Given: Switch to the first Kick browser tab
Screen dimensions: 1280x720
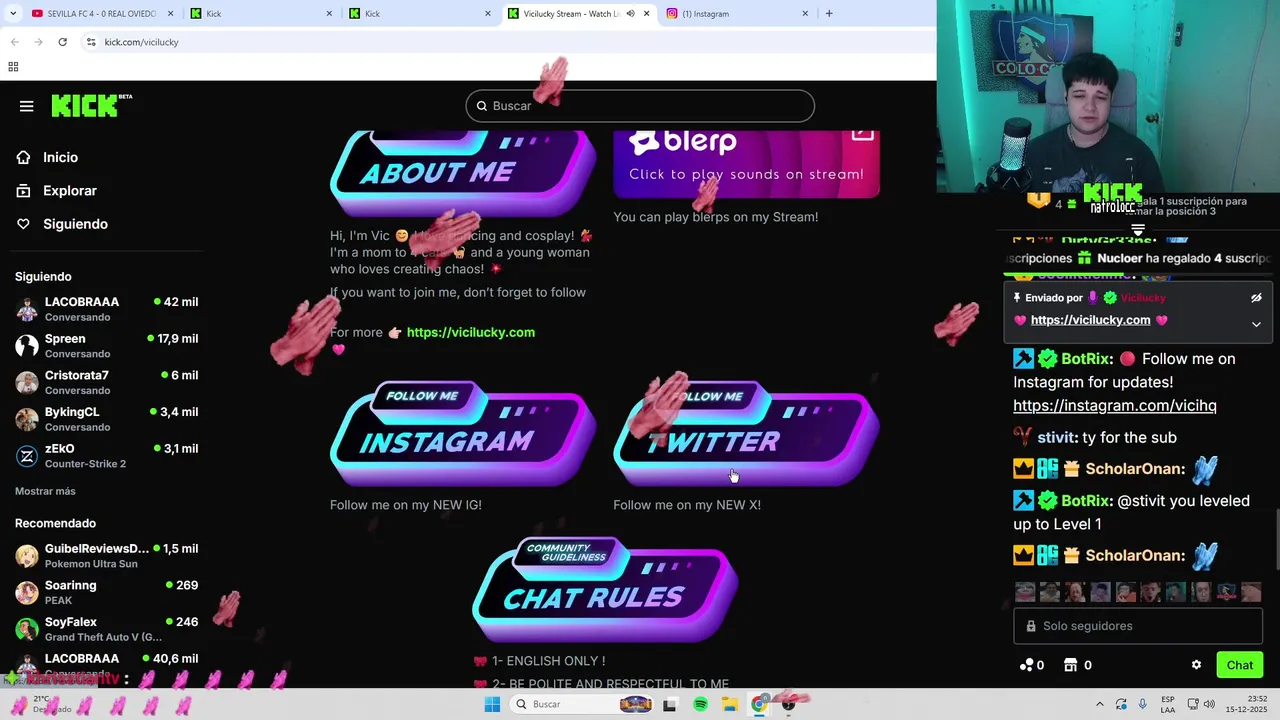Looking at the screenshot, I should pos(262,14).
